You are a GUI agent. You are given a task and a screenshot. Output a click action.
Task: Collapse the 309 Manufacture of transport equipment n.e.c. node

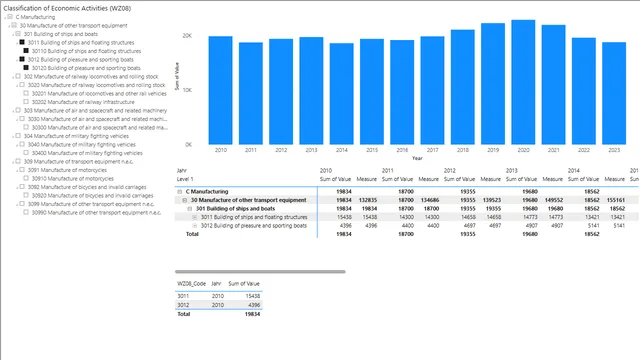[13, 162]
